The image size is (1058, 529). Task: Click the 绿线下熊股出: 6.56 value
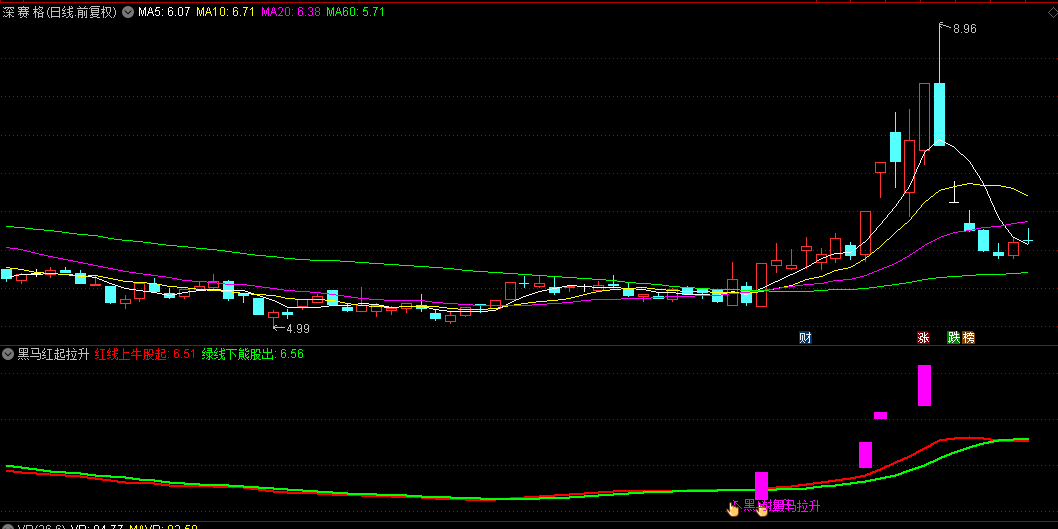(x=252, y=354)
